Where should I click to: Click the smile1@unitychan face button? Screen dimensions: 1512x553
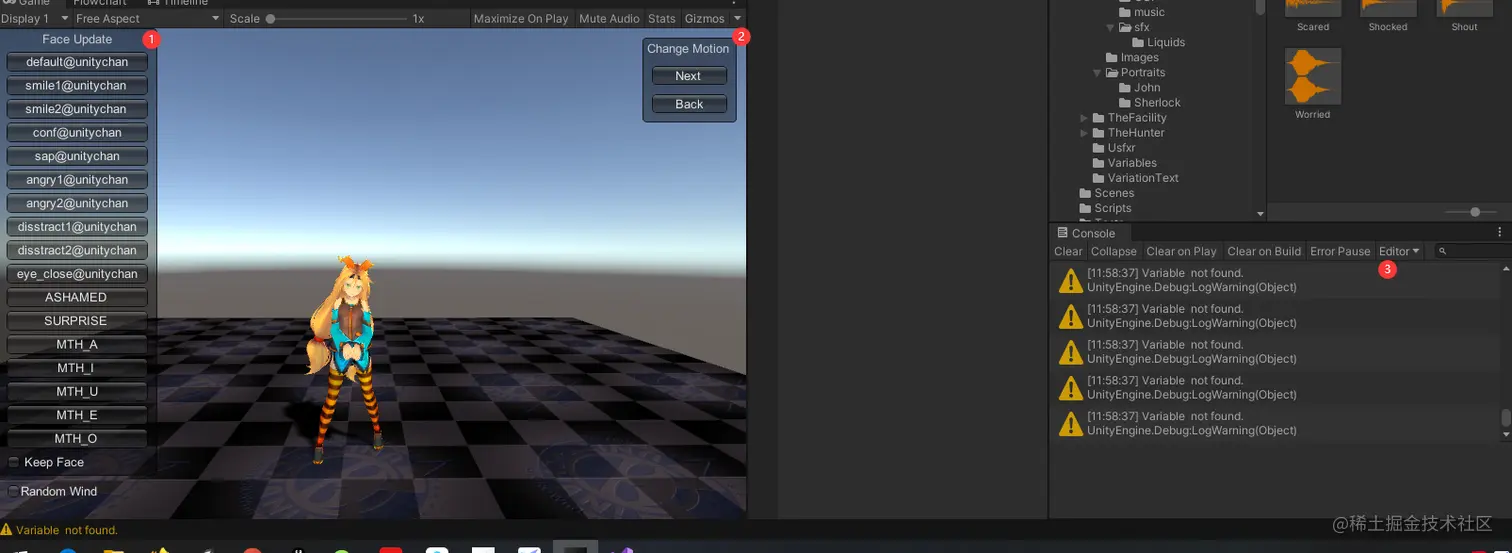(77, 85)
